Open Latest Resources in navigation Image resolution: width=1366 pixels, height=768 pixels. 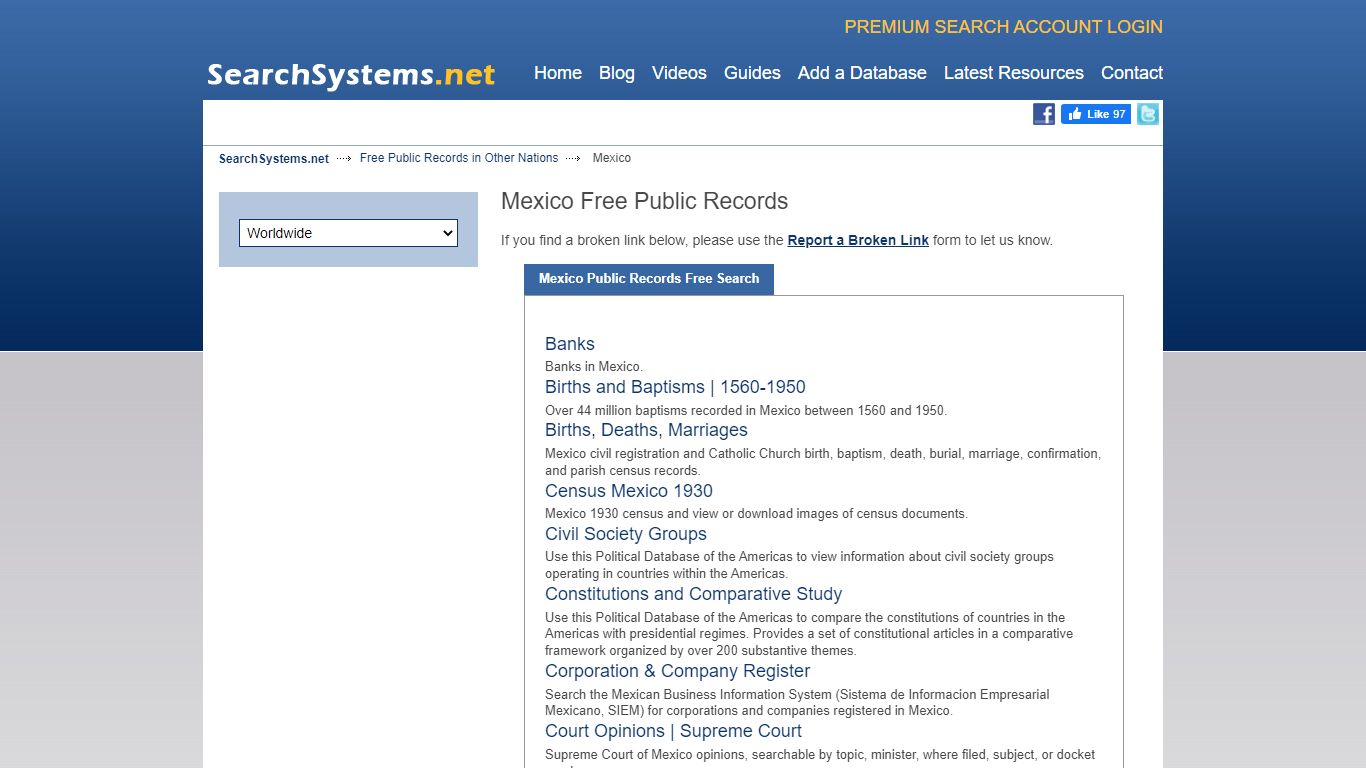pos(1014,73)
